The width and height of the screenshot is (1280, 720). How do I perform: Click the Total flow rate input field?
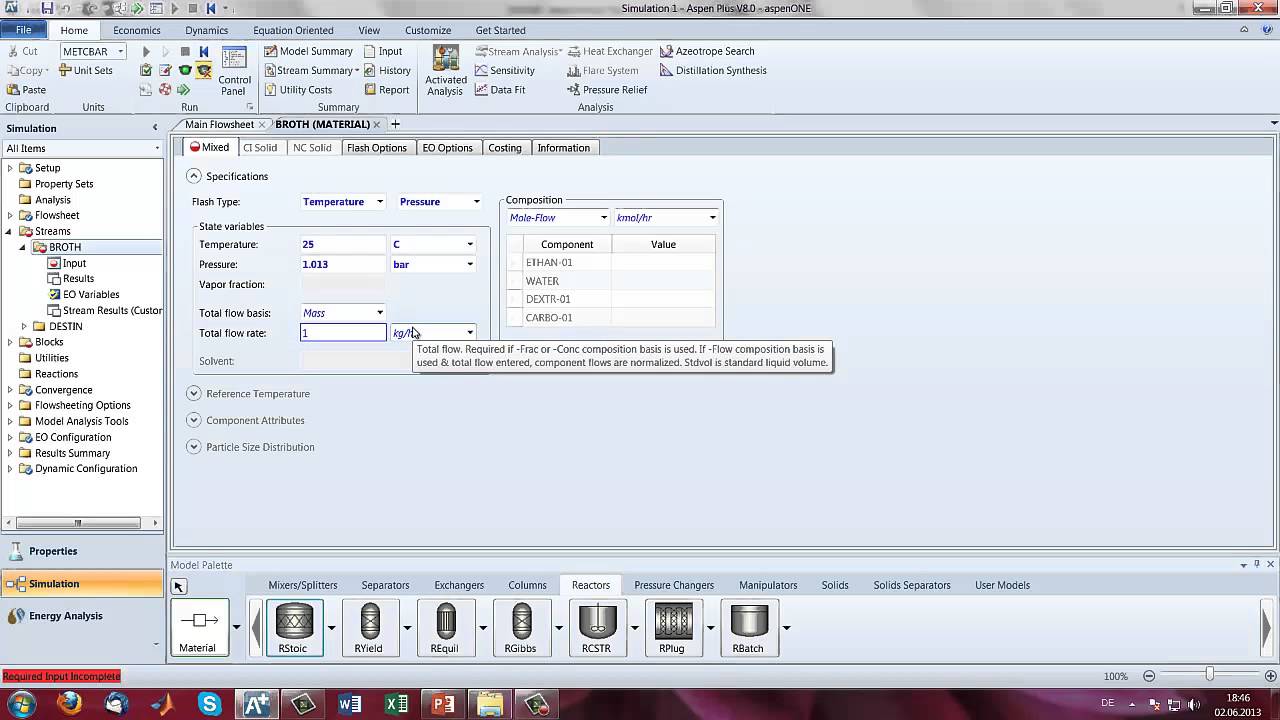[343, 333]
